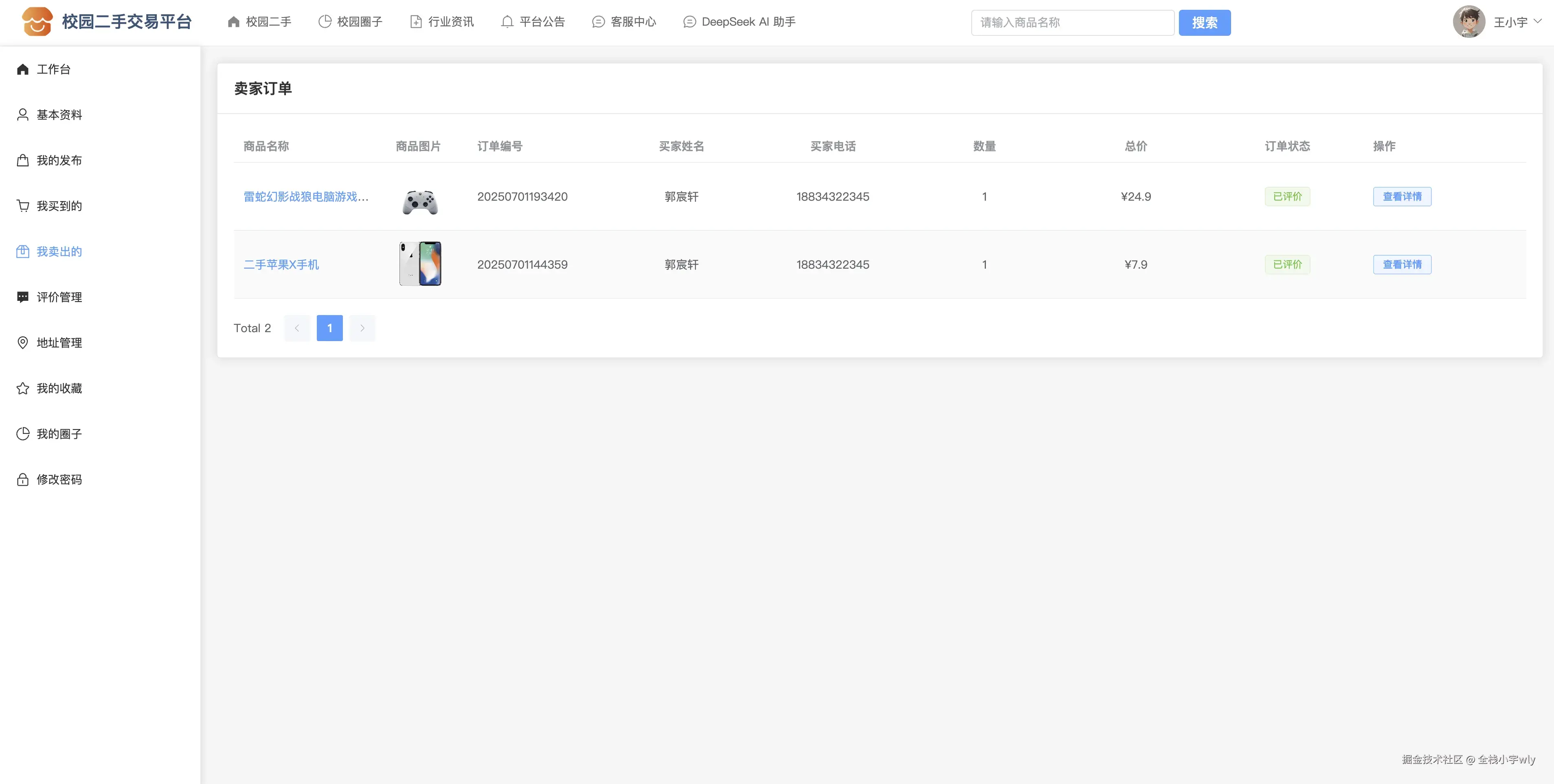
Task: Open 工作台 via its home icon
Action: (23, 69)
